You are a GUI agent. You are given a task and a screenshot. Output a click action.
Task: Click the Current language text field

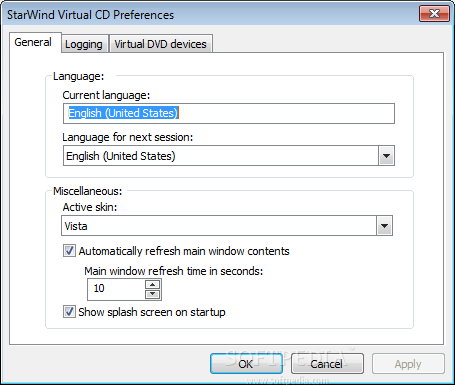229,113
